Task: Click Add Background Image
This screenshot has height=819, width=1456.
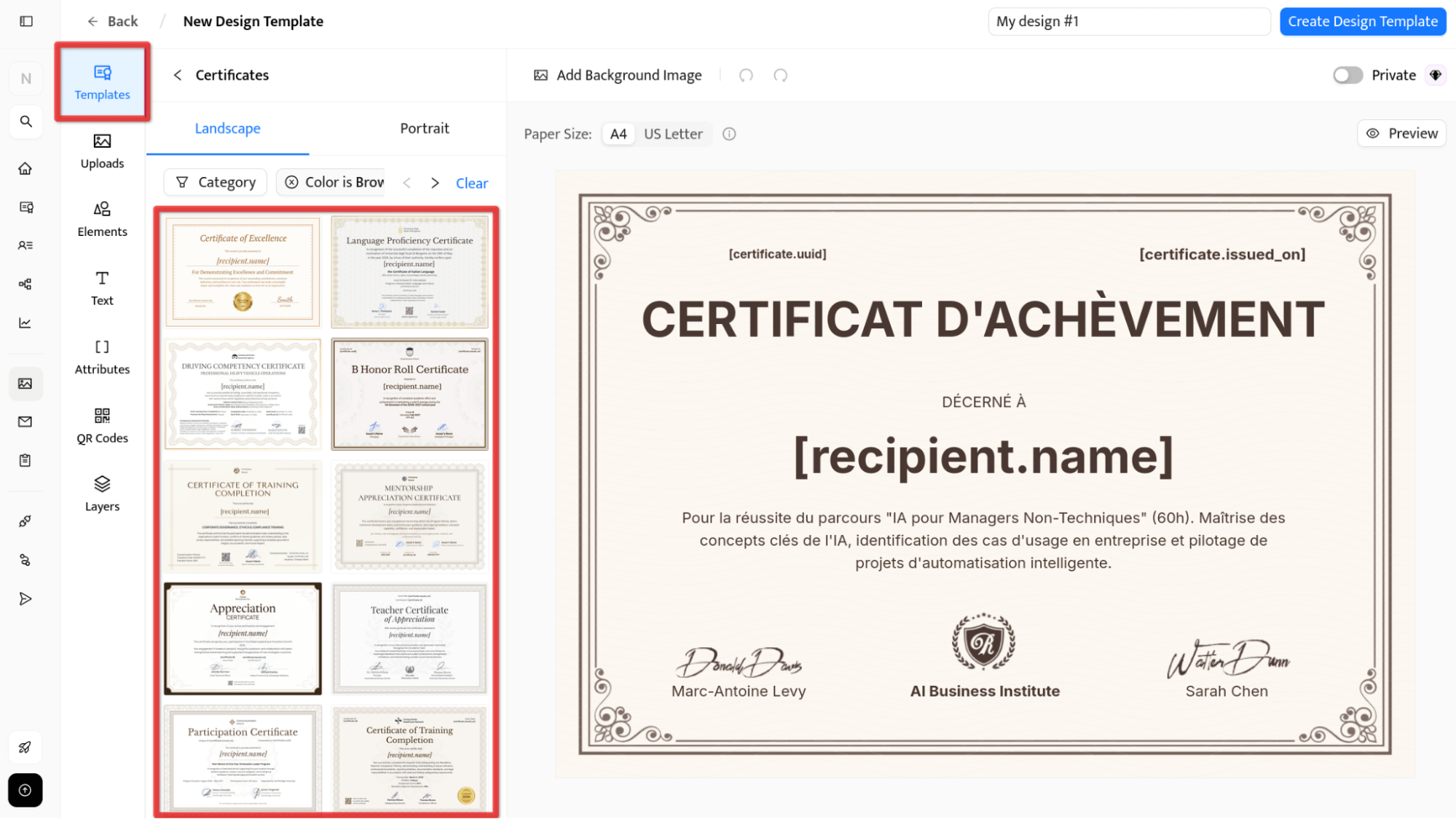Action: 618,75
